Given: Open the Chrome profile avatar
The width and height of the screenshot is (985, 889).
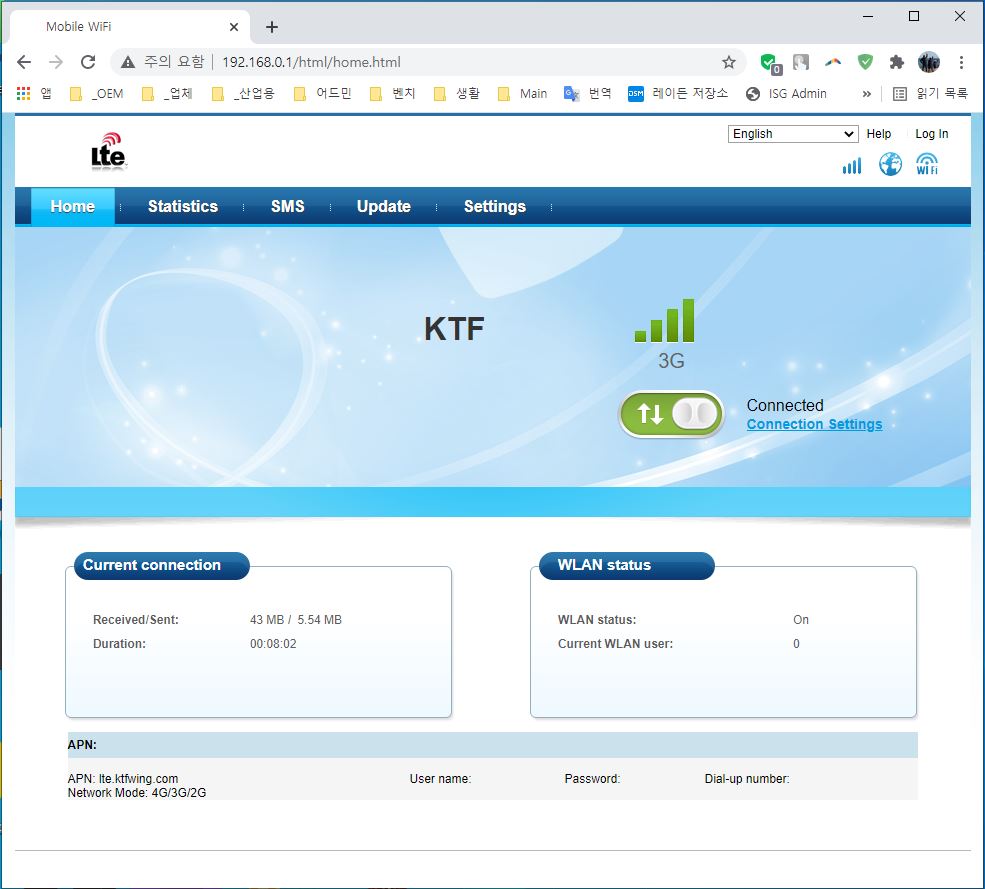Looking at the screenshot, I should click(929, 62).
